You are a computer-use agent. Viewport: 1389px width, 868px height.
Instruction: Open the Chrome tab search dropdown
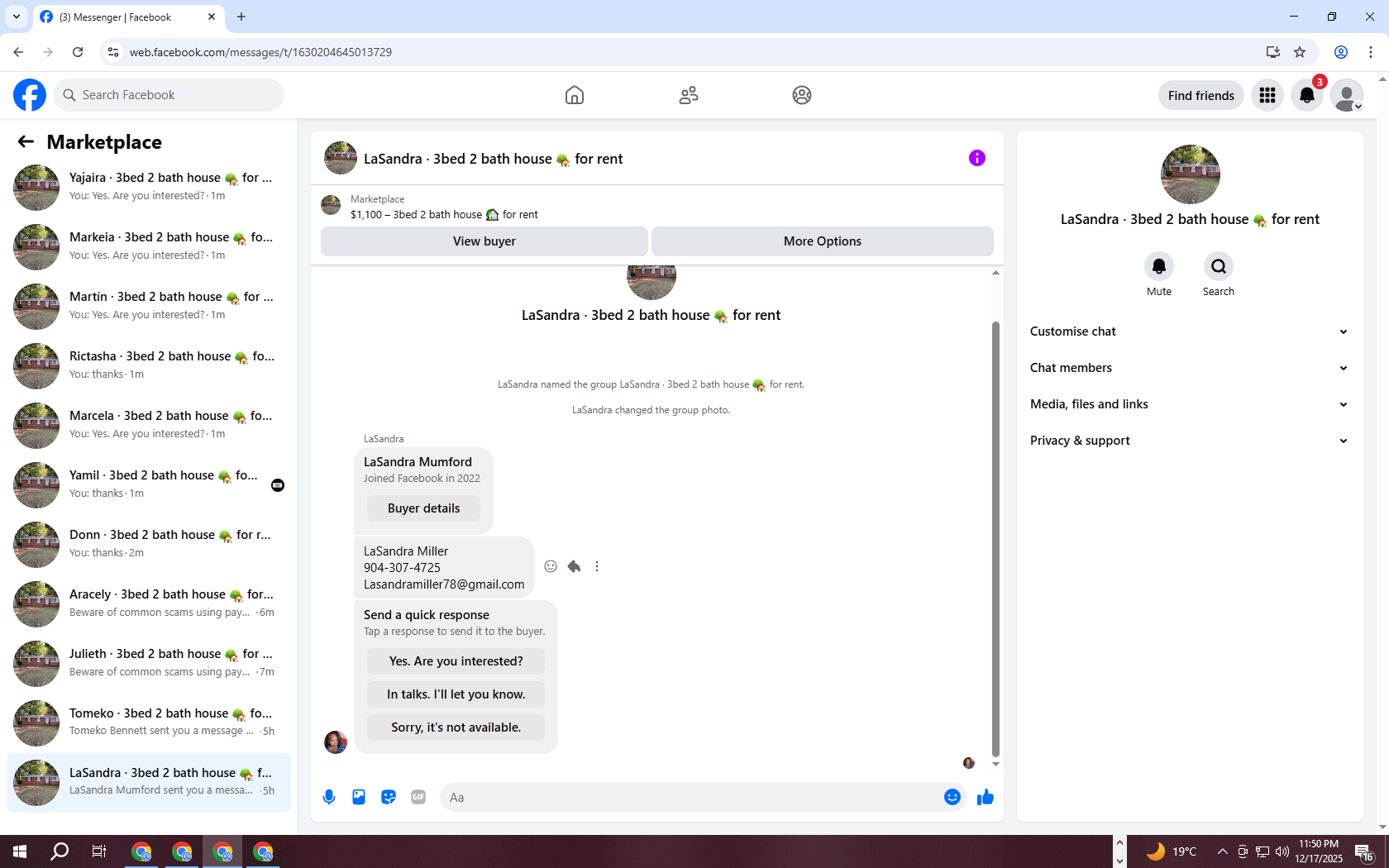tap(16, 17)
